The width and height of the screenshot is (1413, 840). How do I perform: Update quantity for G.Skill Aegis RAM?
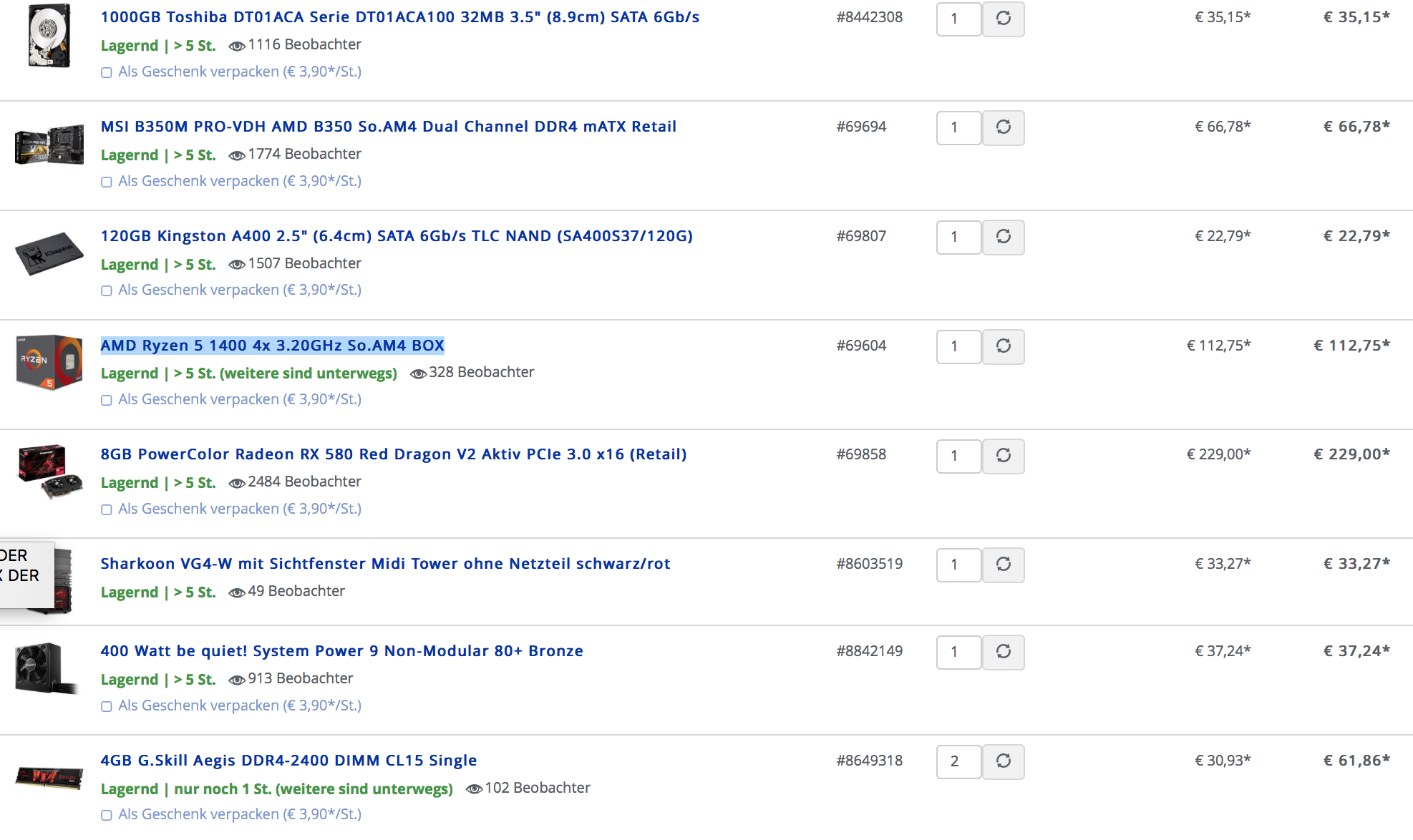click(1003, 761)
